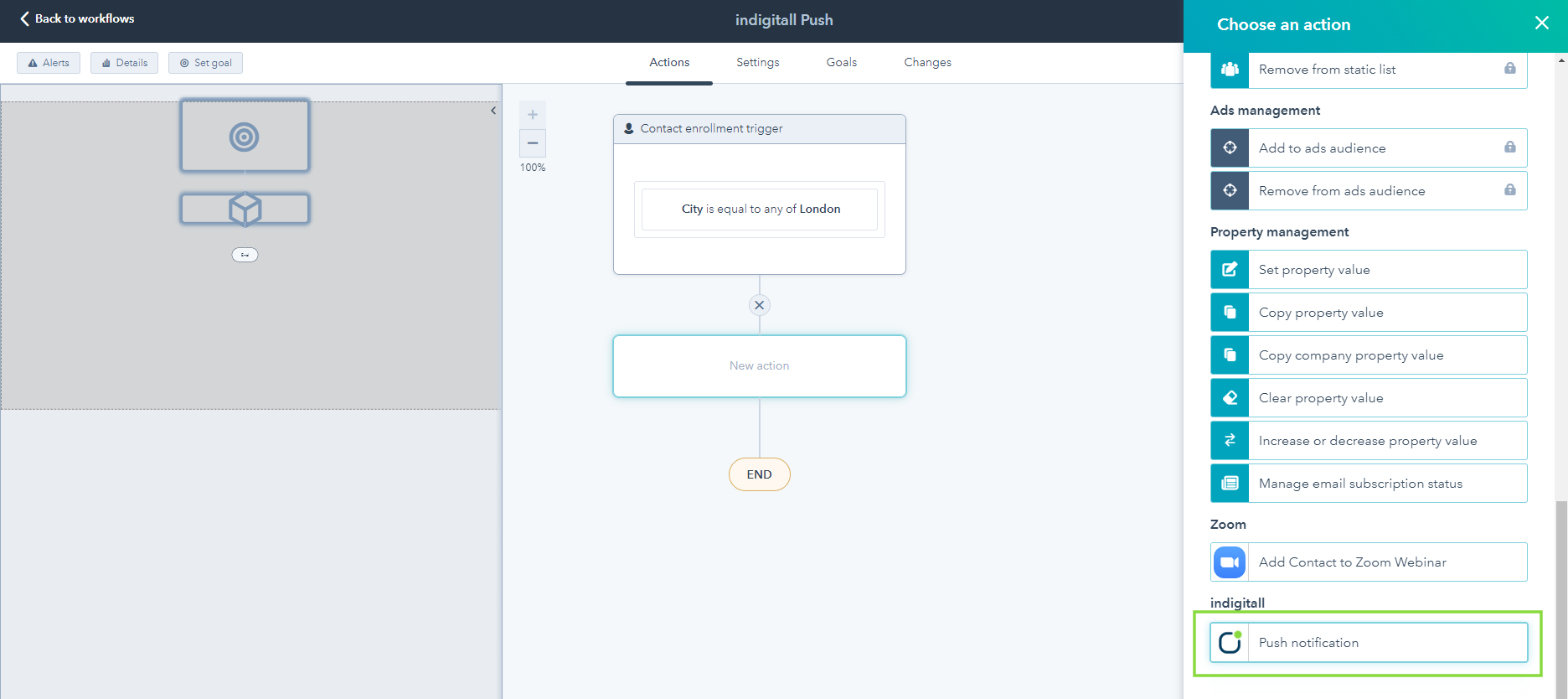Switch to the Changes tab
Screen dimensions: 1568x699
coord(927,63)
